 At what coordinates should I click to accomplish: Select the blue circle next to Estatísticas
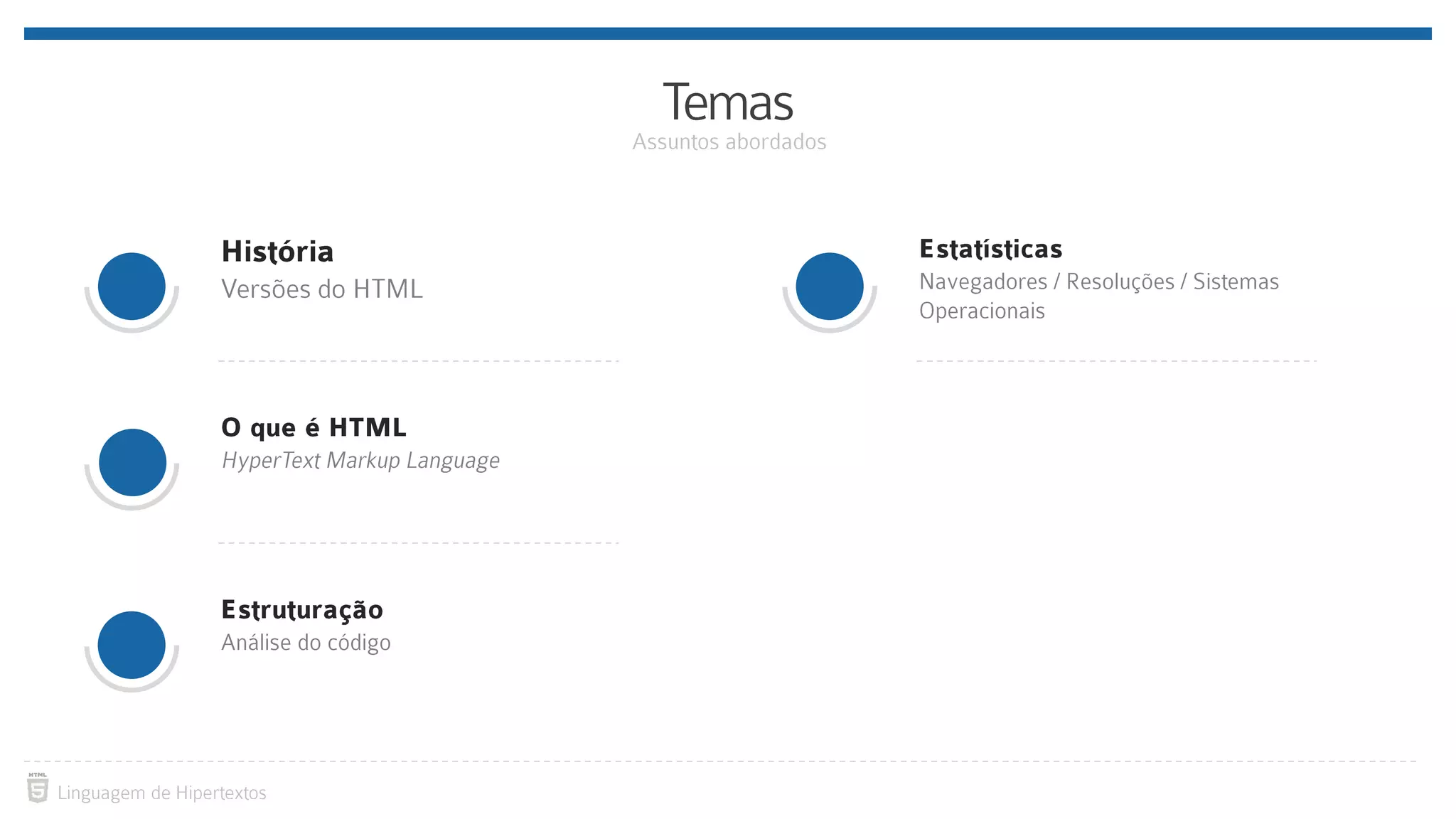(830, 287)
